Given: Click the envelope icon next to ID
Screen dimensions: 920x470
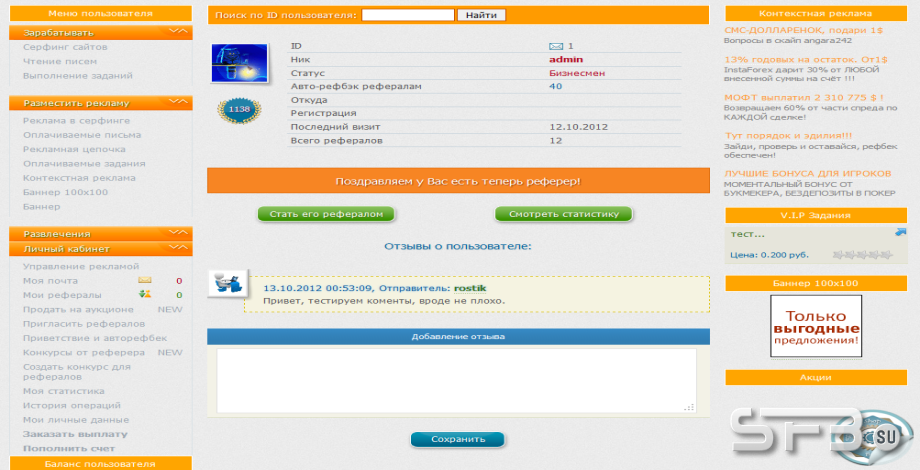Looking at the screenshot, I should coord(556,46).
